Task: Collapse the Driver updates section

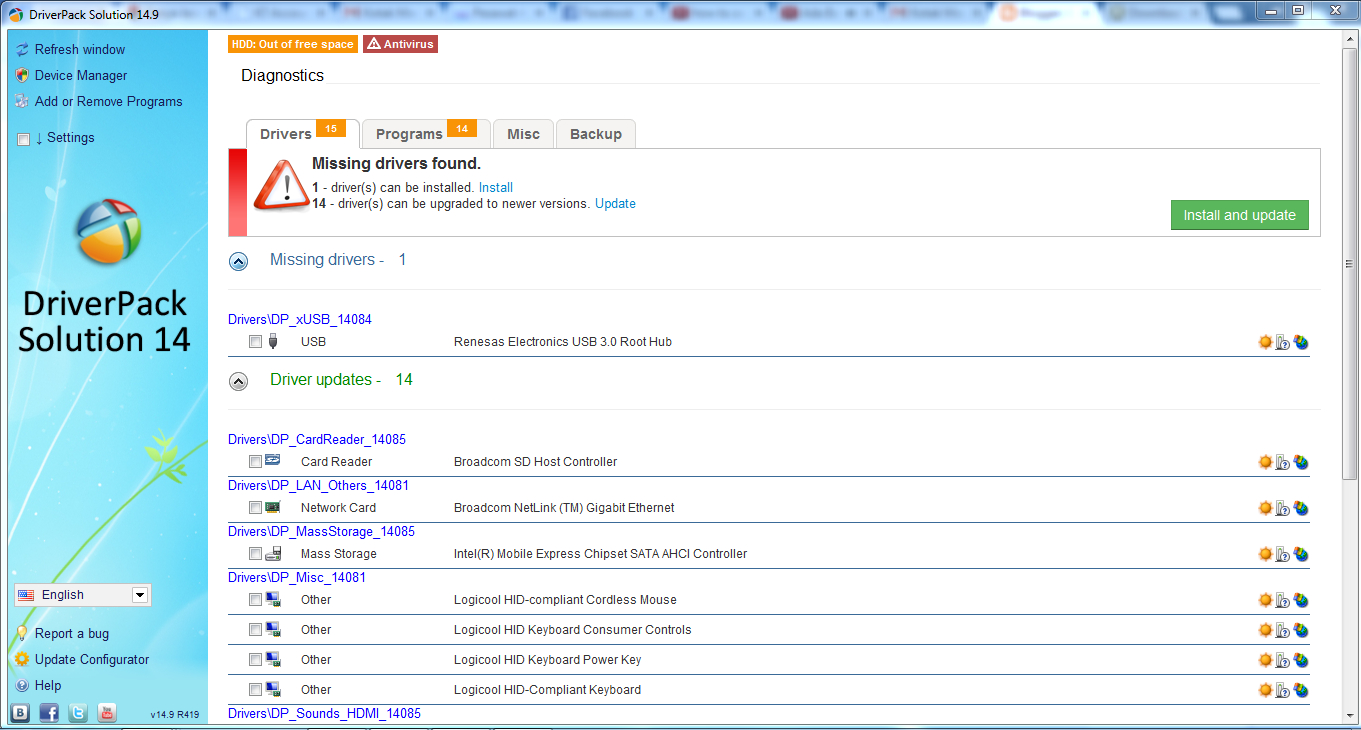Action: [x=239, y=381]
